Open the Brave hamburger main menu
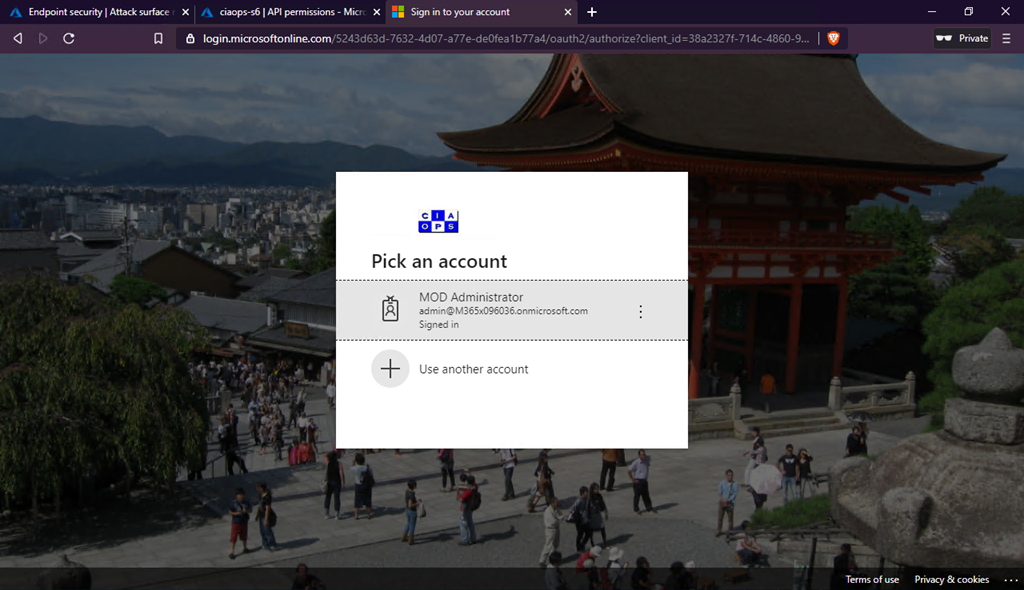The width and height of the screenshot is (1024, 590). coord(1008,38)
